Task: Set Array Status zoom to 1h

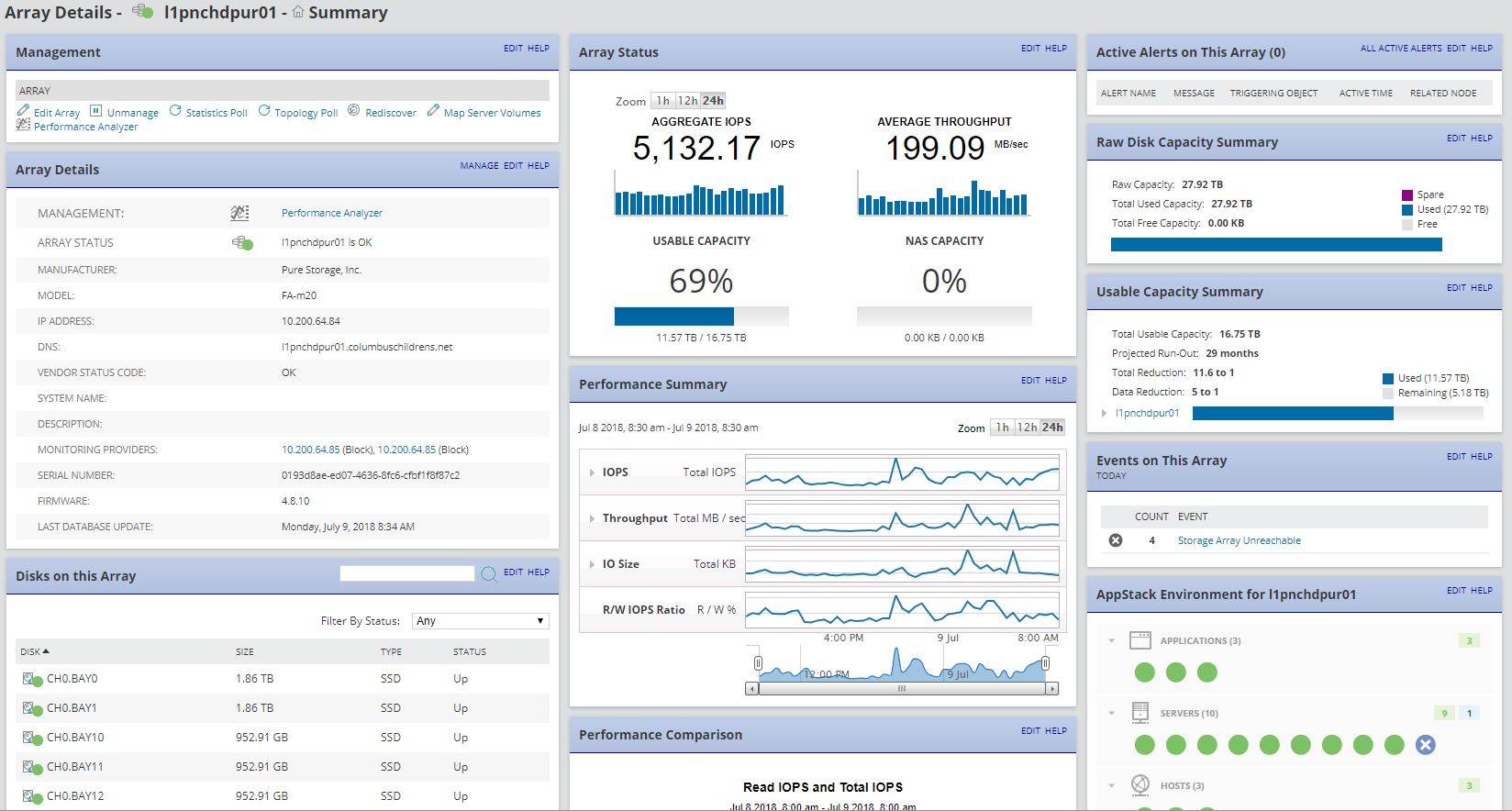Action: (x=663, y=101)
